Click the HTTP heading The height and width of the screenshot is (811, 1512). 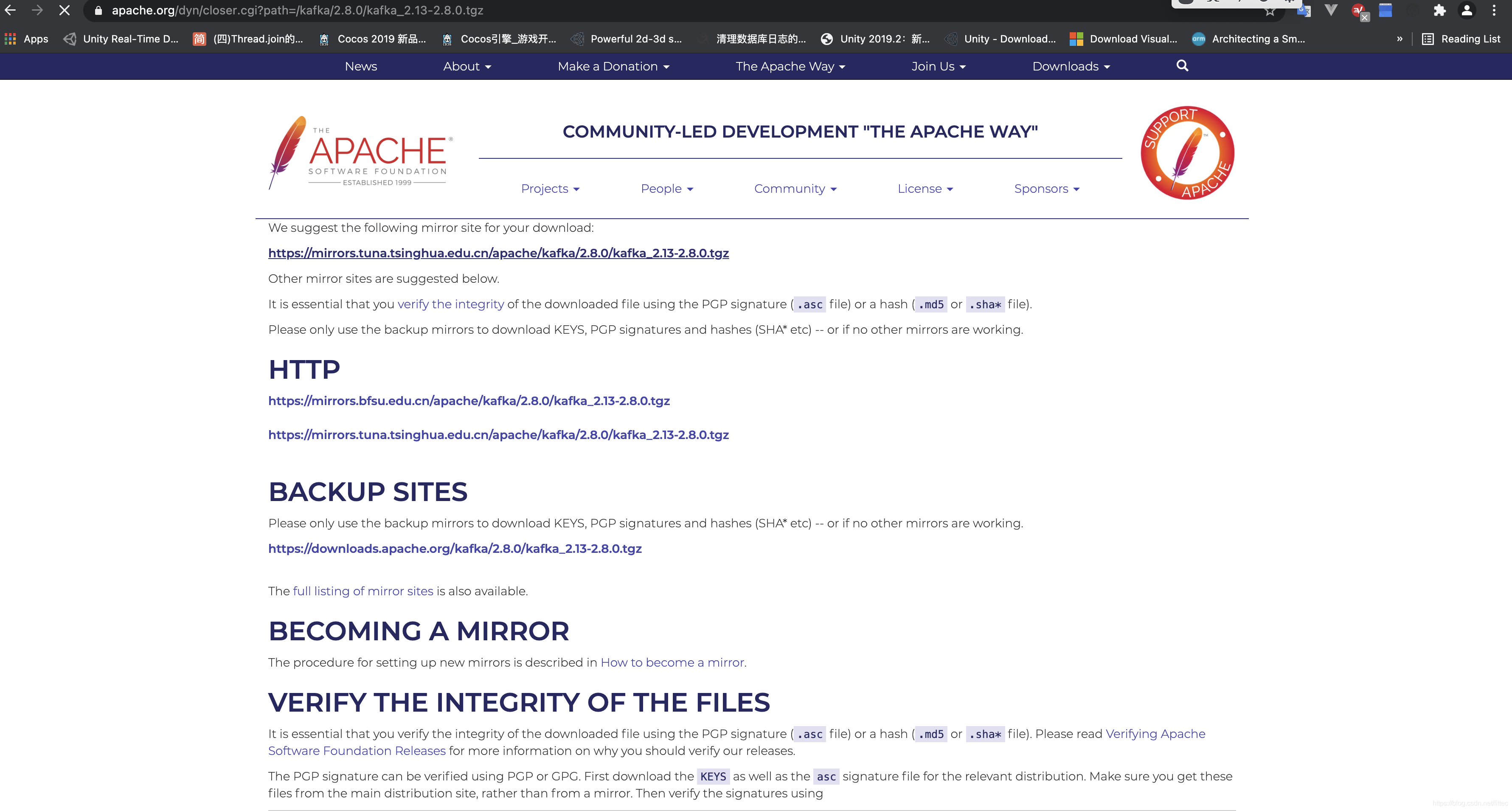pyautogui.click(x=304, y=369)
